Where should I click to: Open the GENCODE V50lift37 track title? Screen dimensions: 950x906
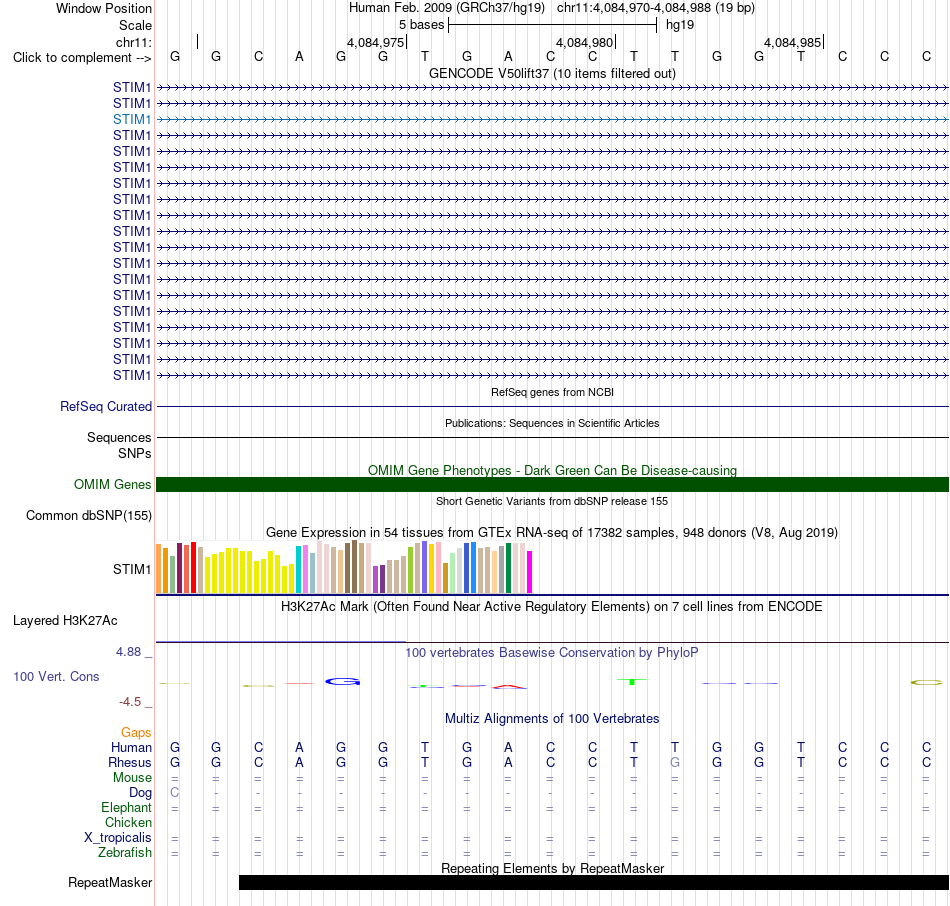click(x=552, y=73)
